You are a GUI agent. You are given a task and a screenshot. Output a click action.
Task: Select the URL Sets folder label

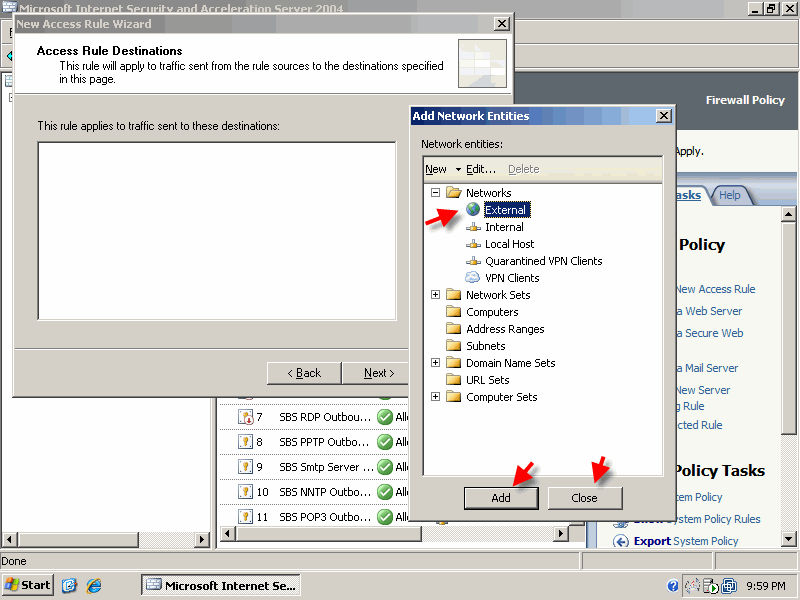(487, 380)
